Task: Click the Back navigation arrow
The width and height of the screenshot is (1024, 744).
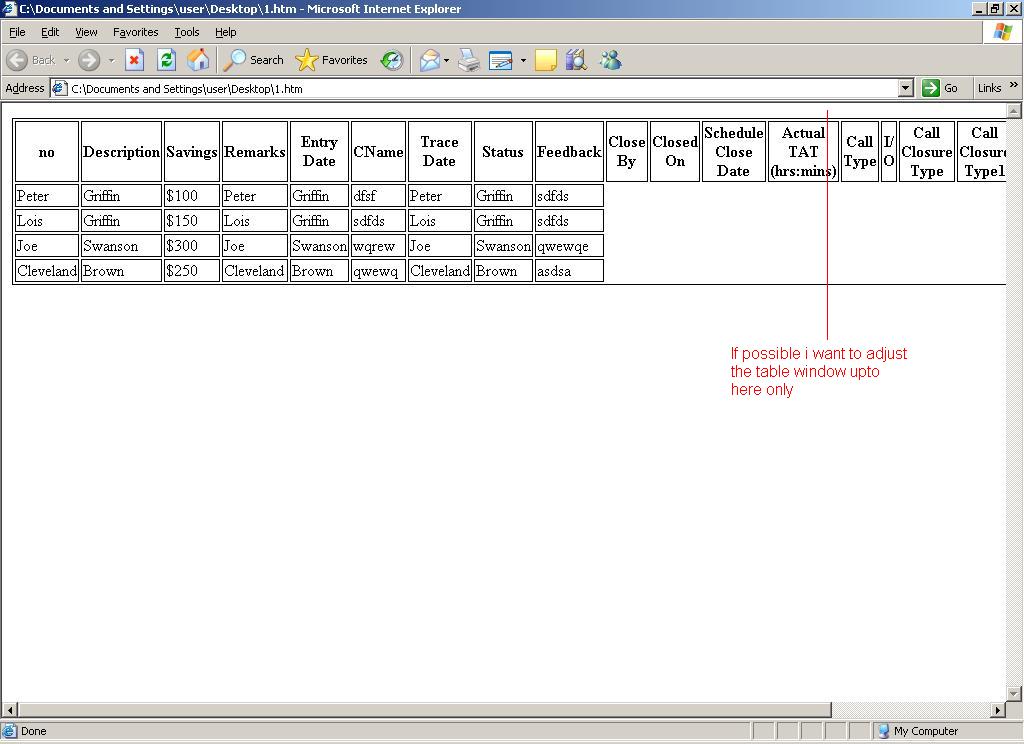Action: [18, 60]
